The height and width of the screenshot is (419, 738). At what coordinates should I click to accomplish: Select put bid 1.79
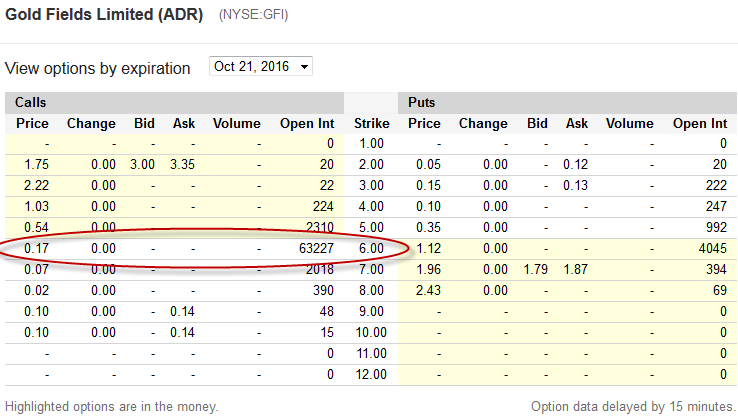536,269
